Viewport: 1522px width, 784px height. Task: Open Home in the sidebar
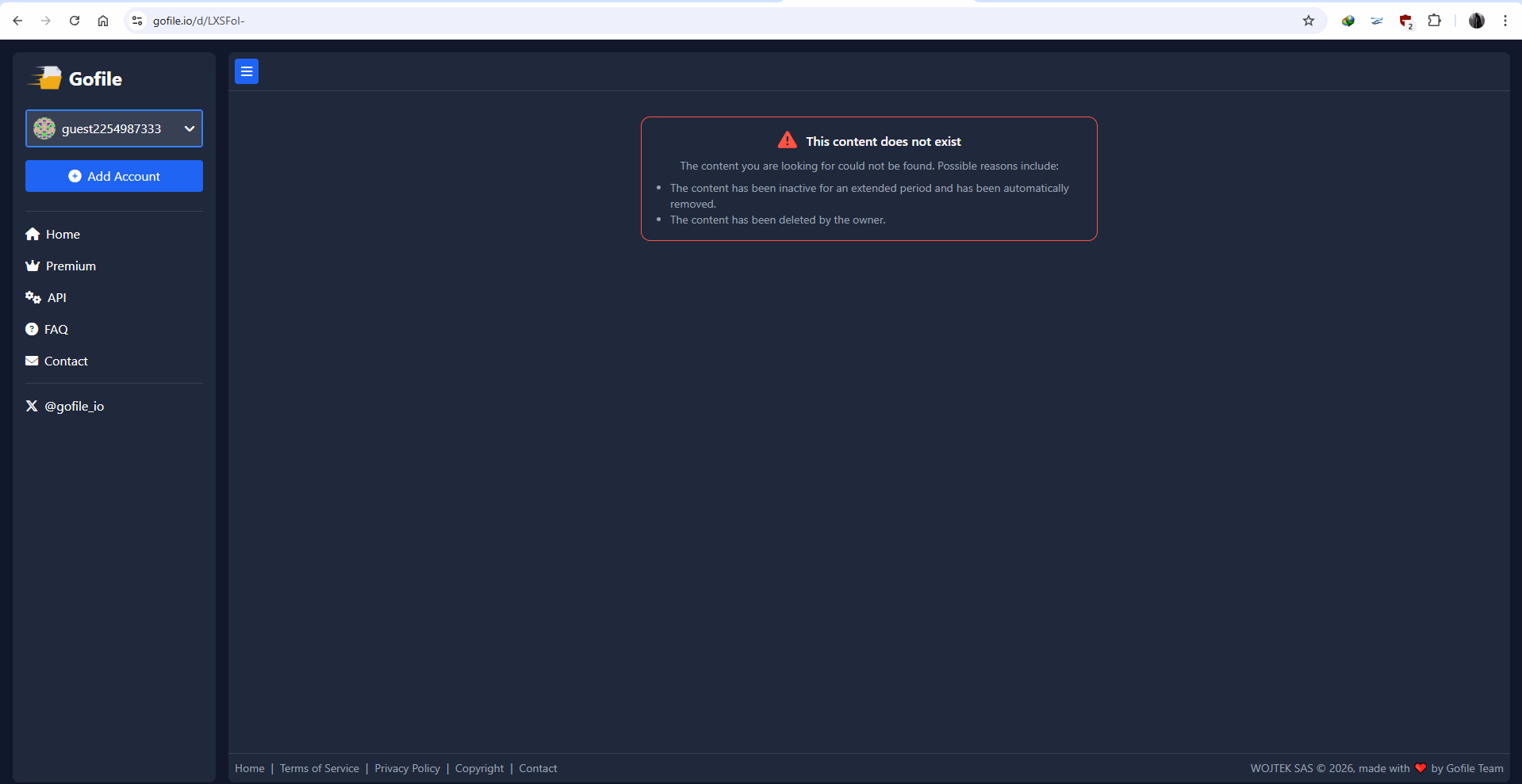click(53, 234)
